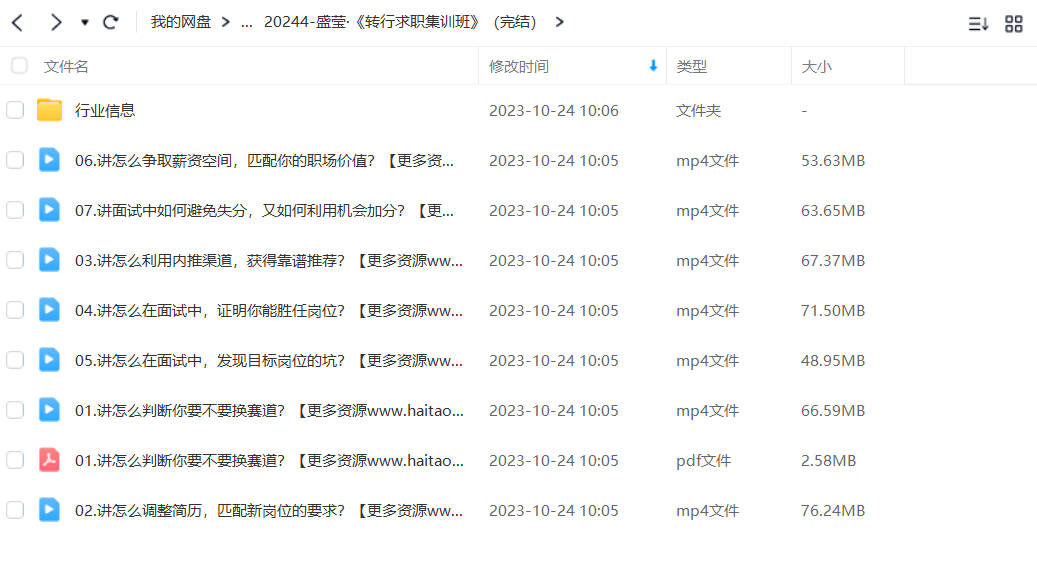Toggle the blue sort direction arrow
Screen dimensions: 1037x586
[x=653, y=65]
